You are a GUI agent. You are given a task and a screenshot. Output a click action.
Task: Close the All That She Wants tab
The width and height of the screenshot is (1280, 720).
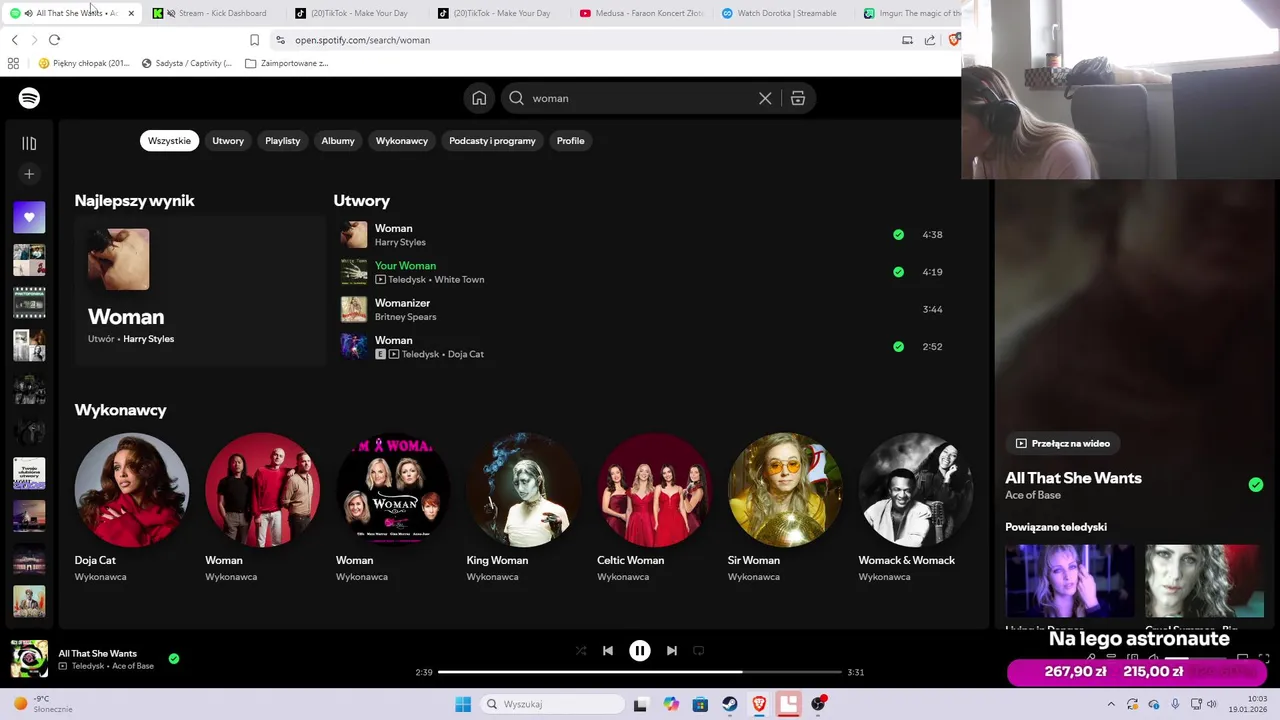pyautogui.click(x=131, y=13)
